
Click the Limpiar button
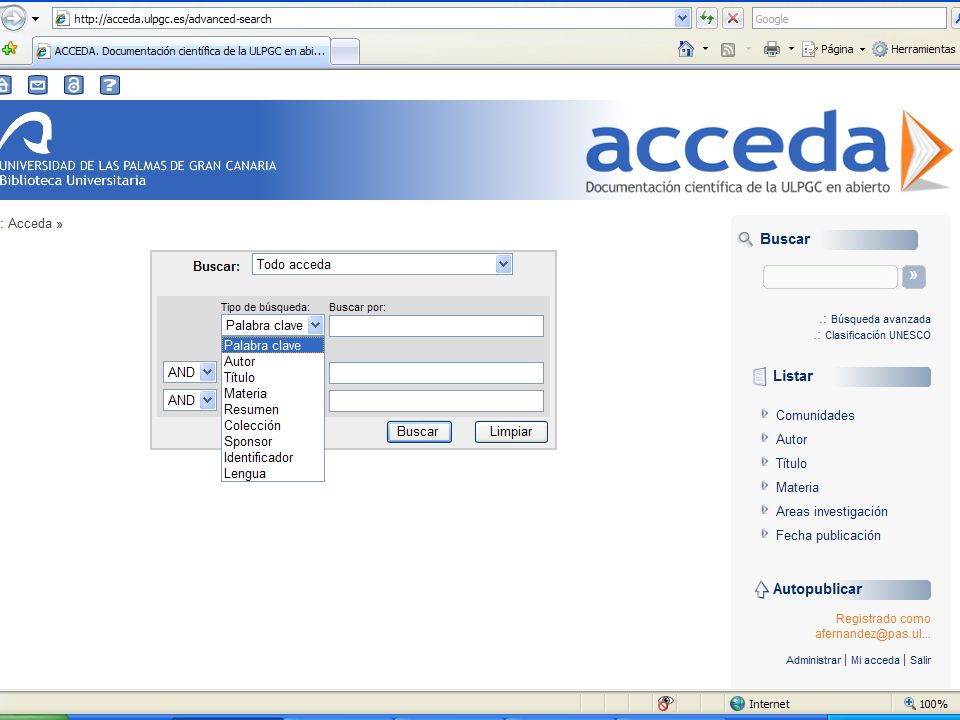click(x=511, y=432)
